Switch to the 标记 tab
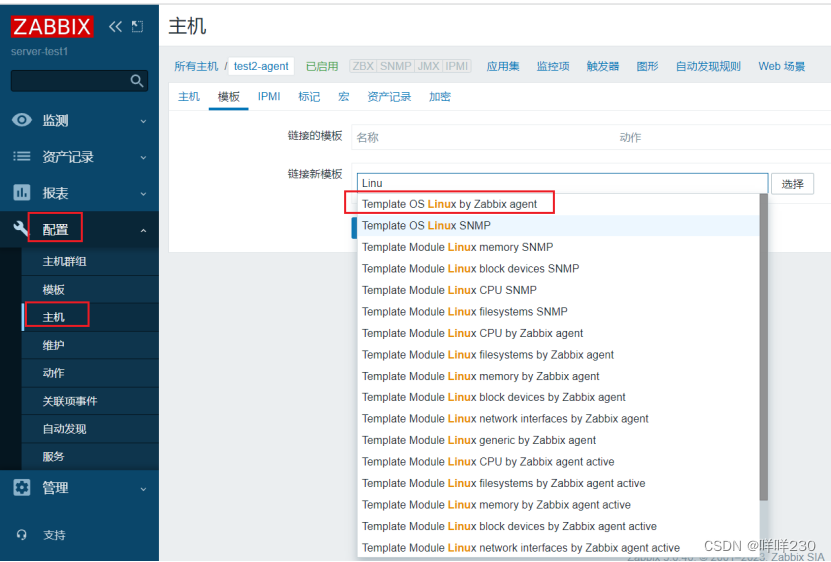This screenshot has height=562, width=831. 309,96
